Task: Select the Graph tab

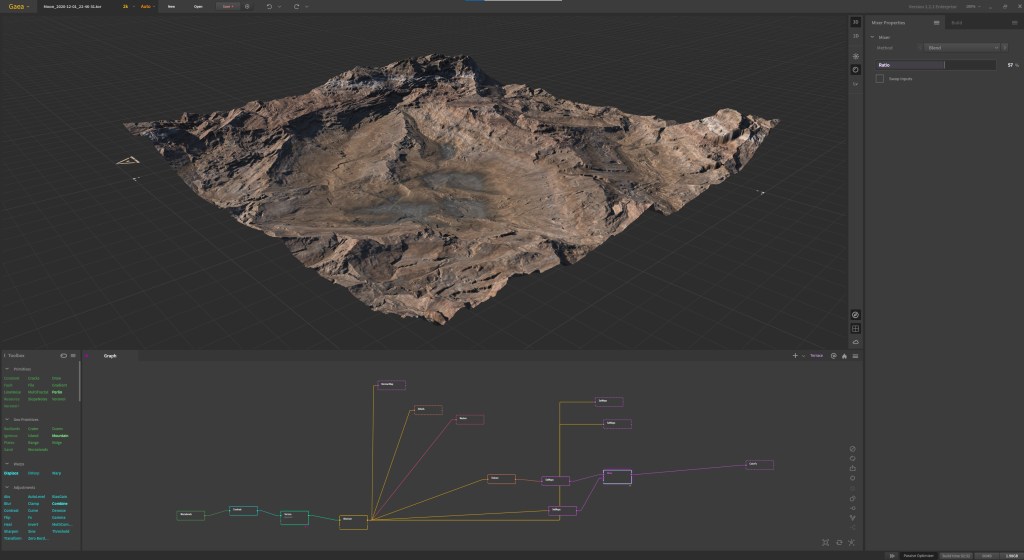Action: (110, 355)
